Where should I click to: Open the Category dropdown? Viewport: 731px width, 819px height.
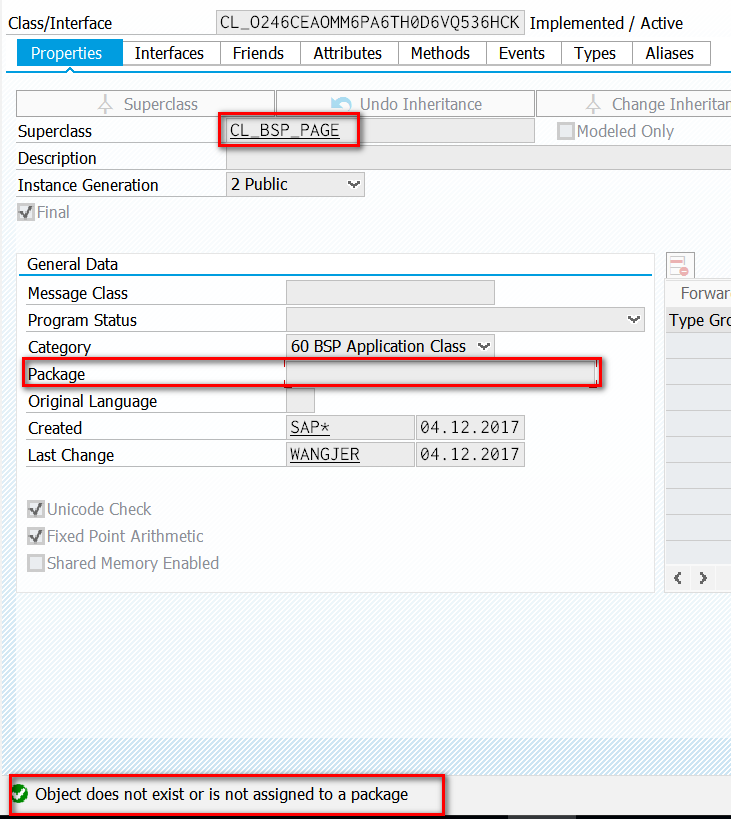(390, 346)
